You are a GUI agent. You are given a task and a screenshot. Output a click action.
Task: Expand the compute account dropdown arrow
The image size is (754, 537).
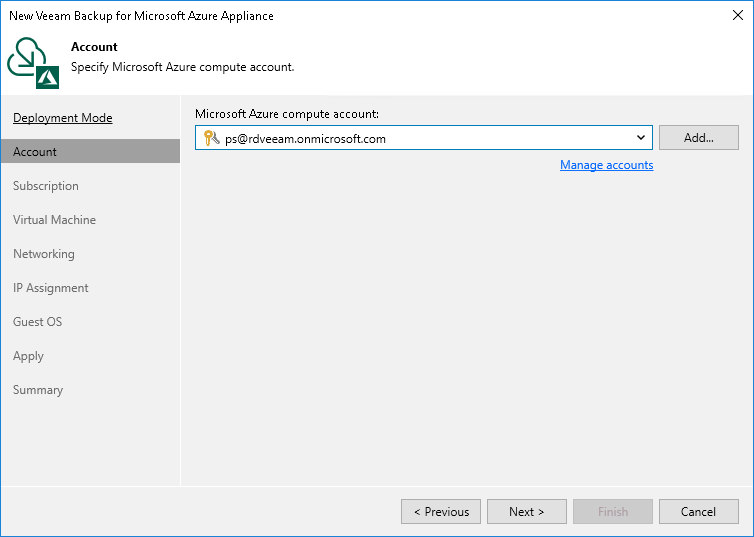(641, 138)
